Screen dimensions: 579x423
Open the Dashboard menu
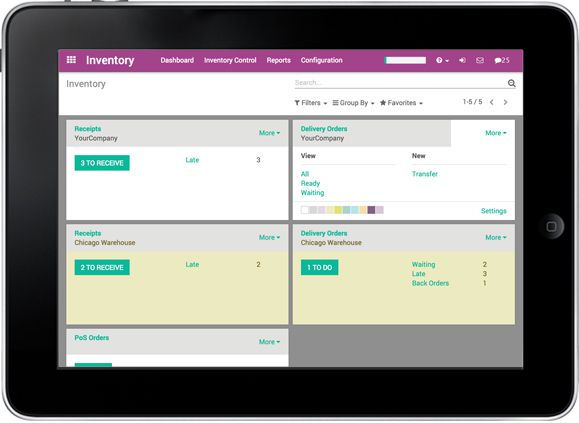click(177, 60)
